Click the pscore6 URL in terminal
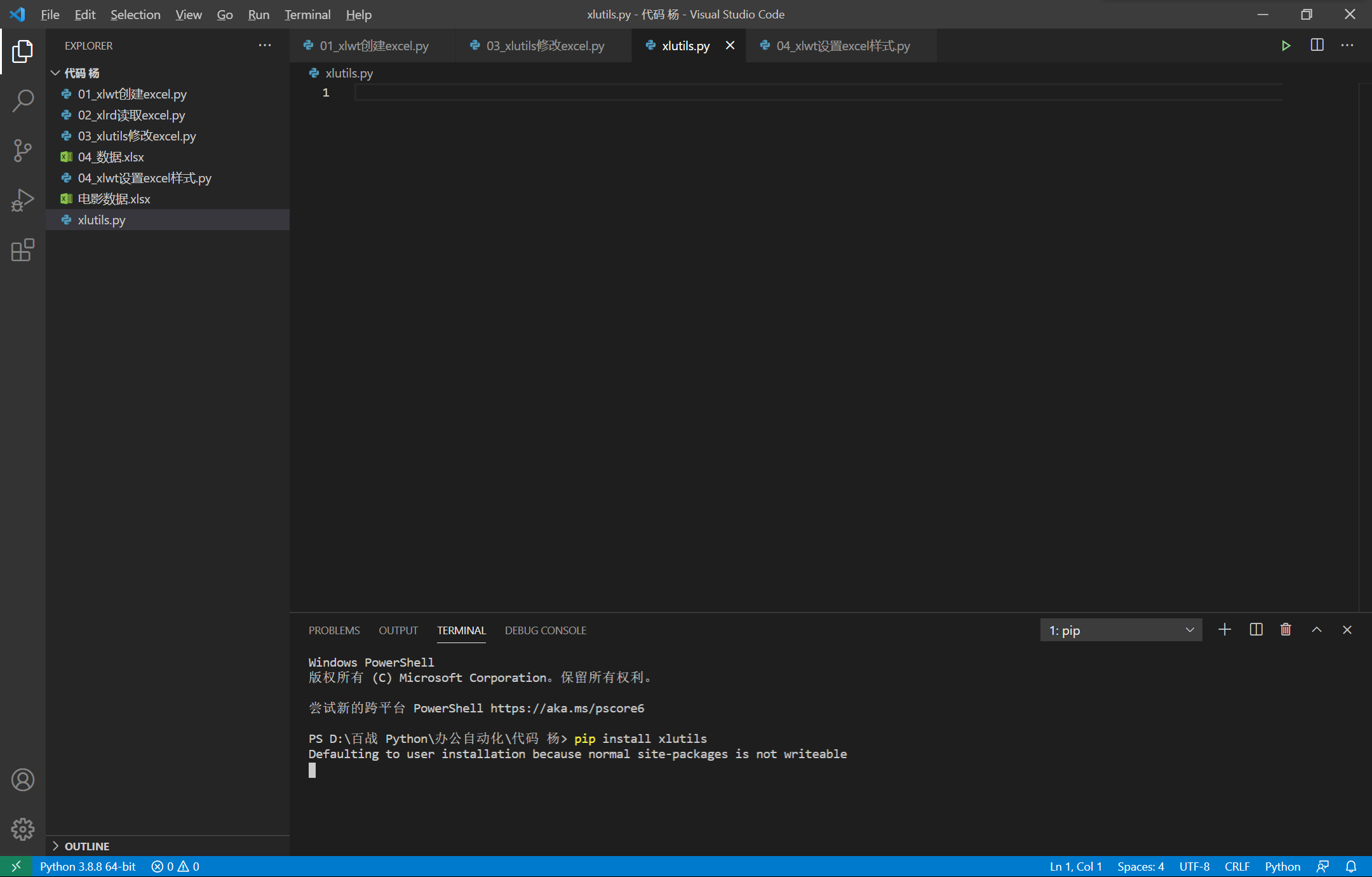 [567, 708]
